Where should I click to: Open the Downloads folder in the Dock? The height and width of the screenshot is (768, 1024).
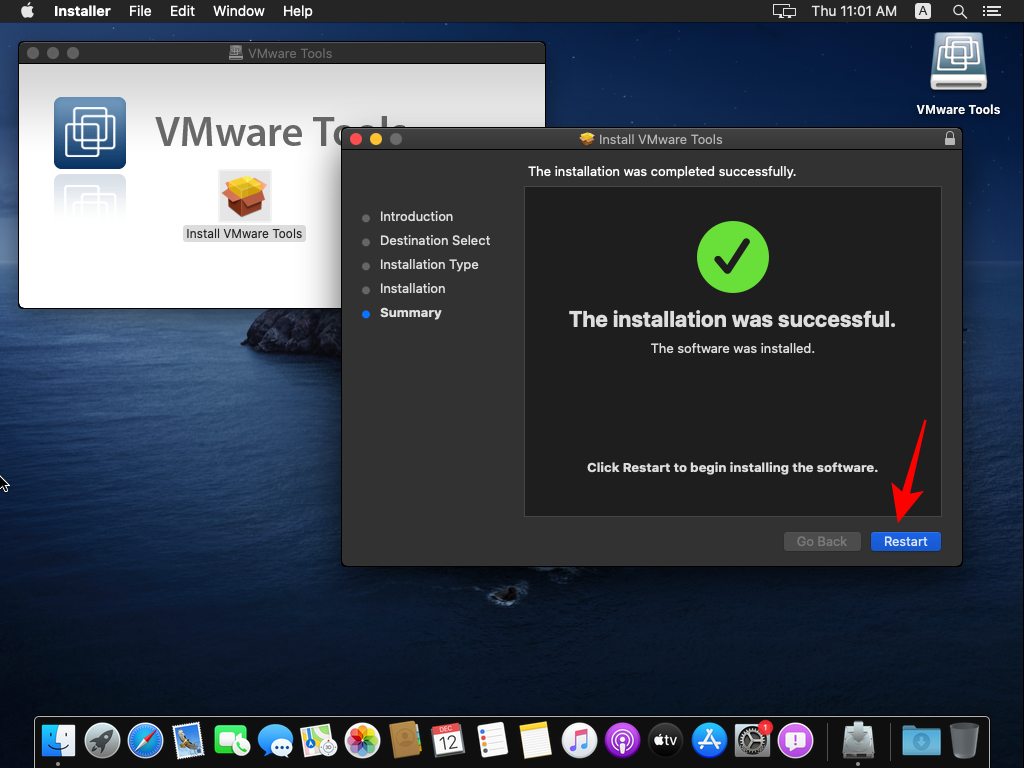coord(920,740)
